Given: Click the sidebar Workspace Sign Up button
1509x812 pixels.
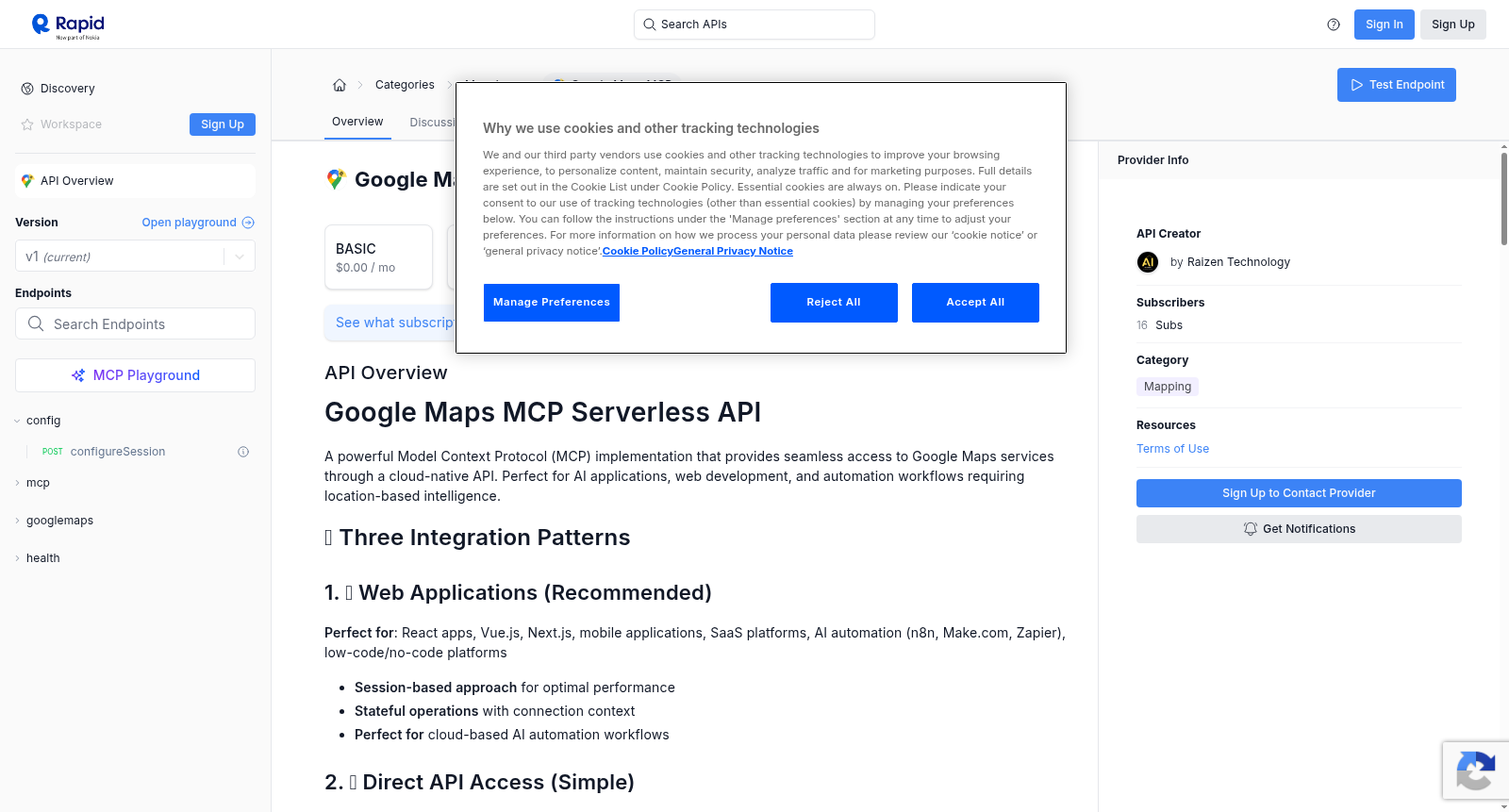Looking at the screenshot, I should tap(223, 124).
